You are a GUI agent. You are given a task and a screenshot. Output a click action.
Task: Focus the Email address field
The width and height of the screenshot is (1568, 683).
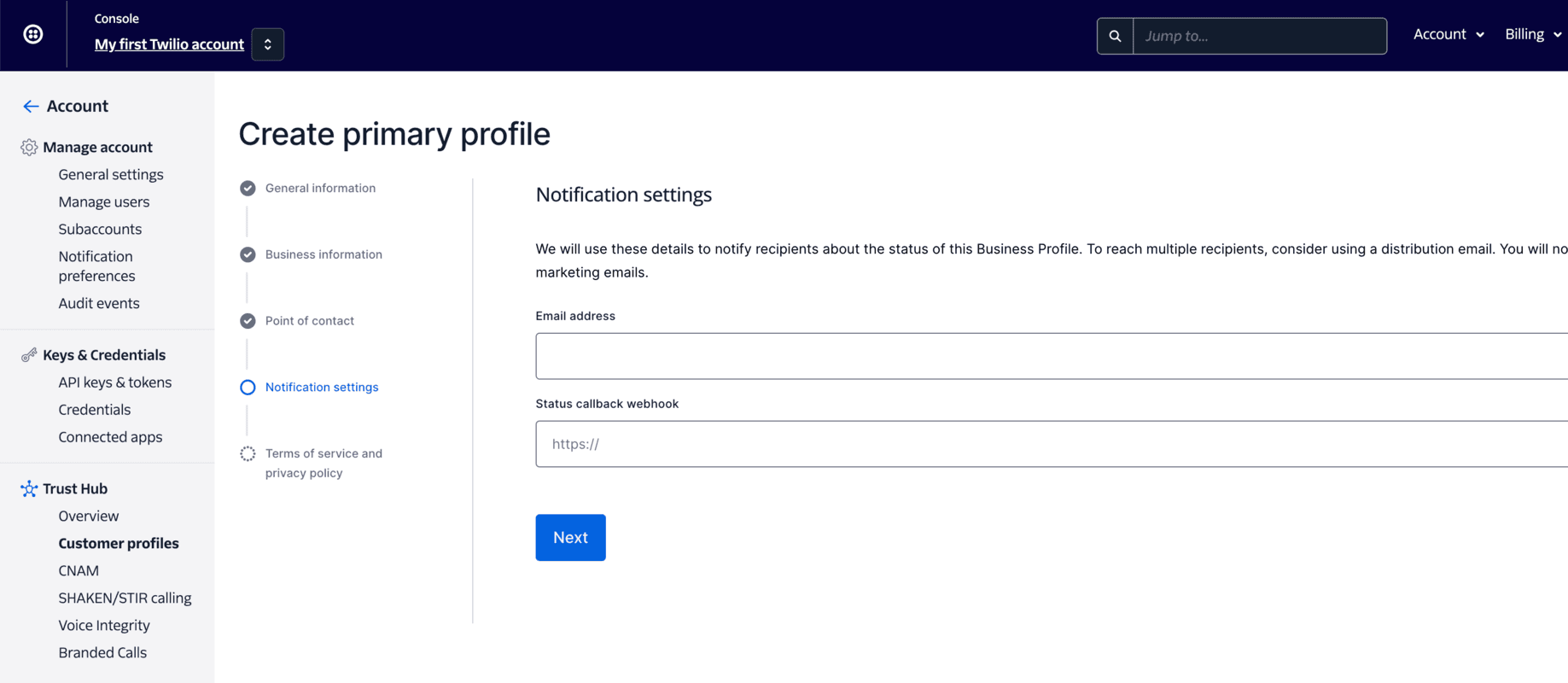(x=1050, y=356)
